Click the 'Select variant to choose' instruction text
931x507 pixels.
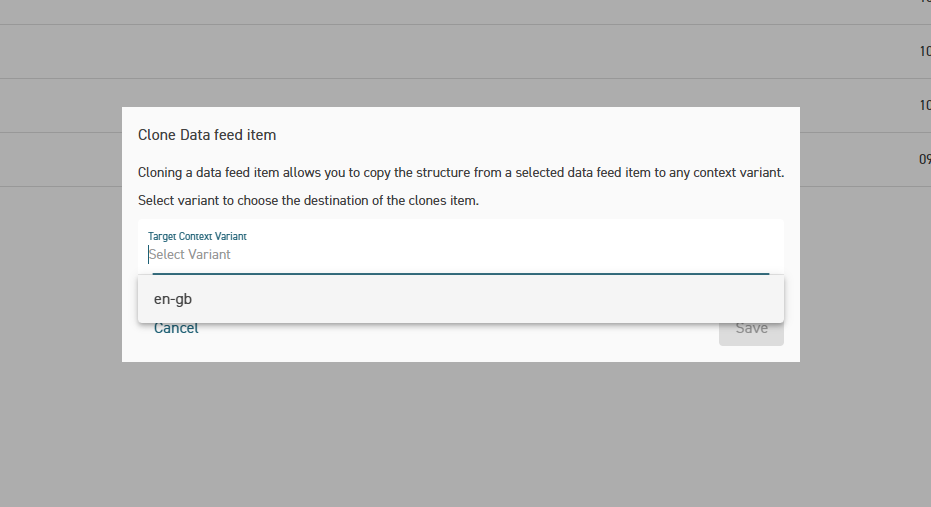[x=308, y=200]
